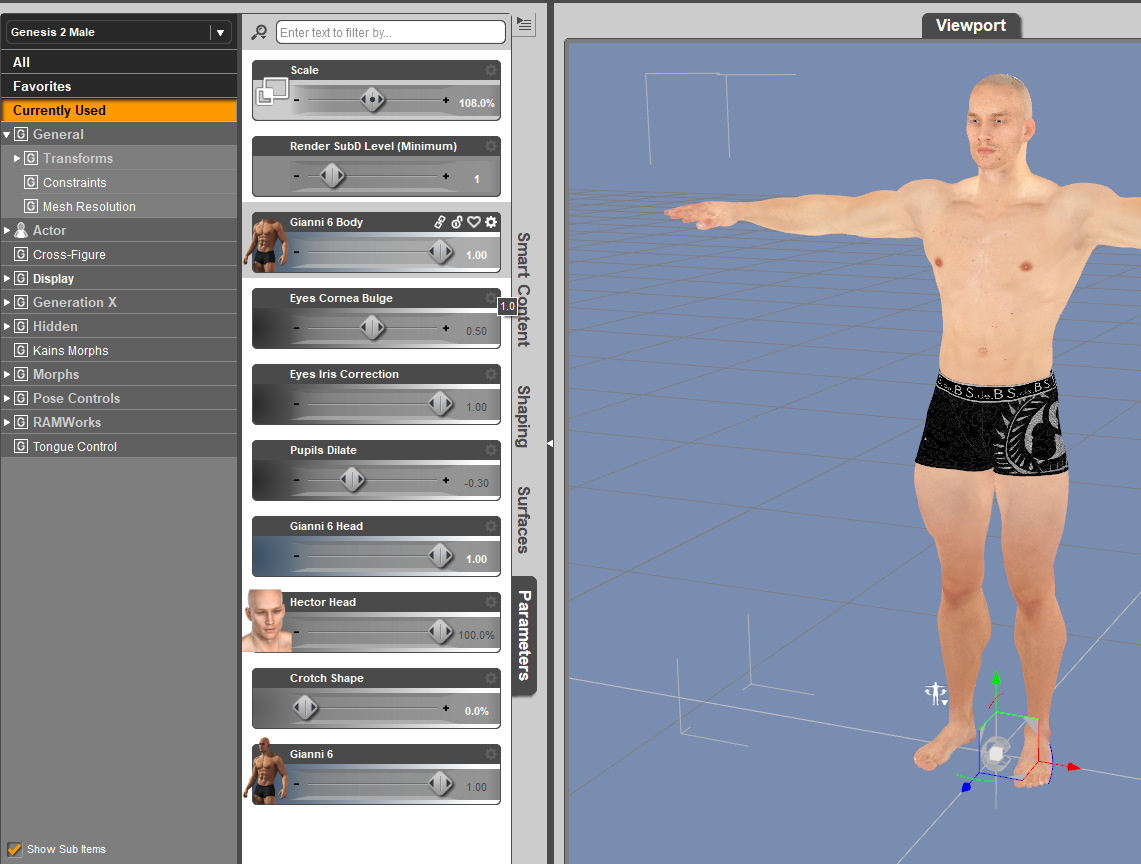Click the filter text input field
Viewport: 1141px width, 864px height.
391,32
